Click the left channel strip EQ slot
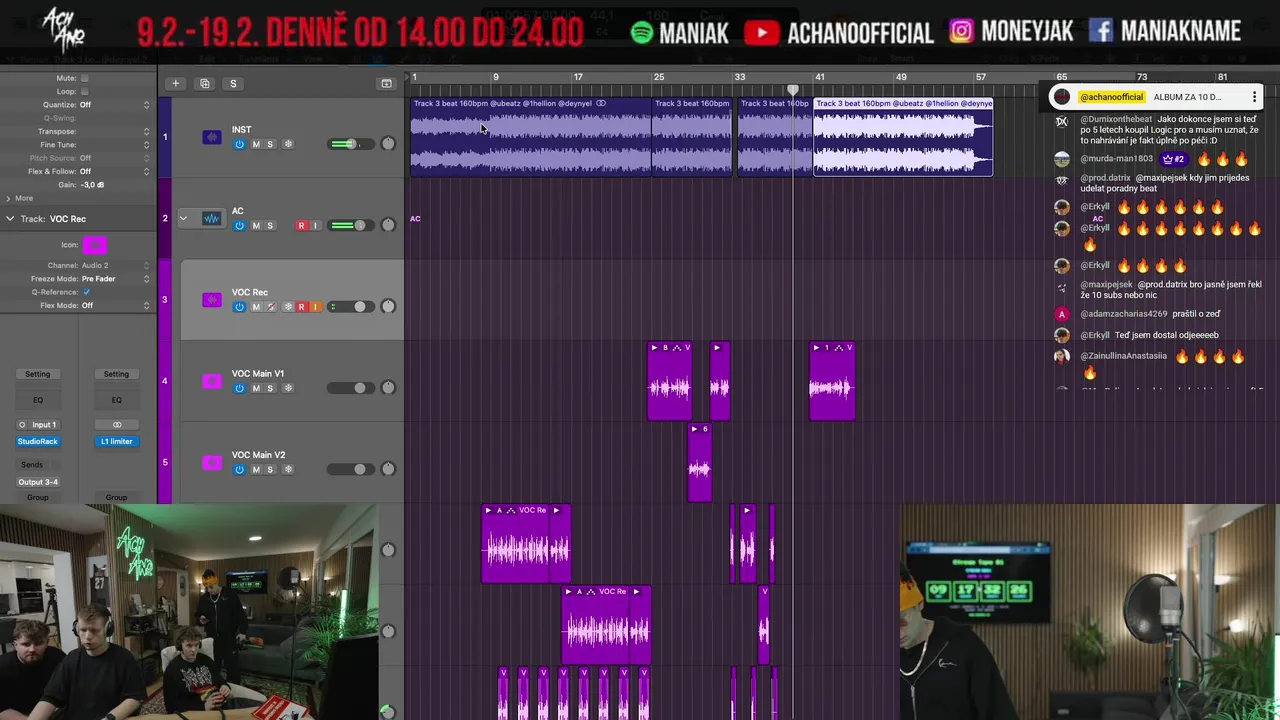 tap(37, 400)
